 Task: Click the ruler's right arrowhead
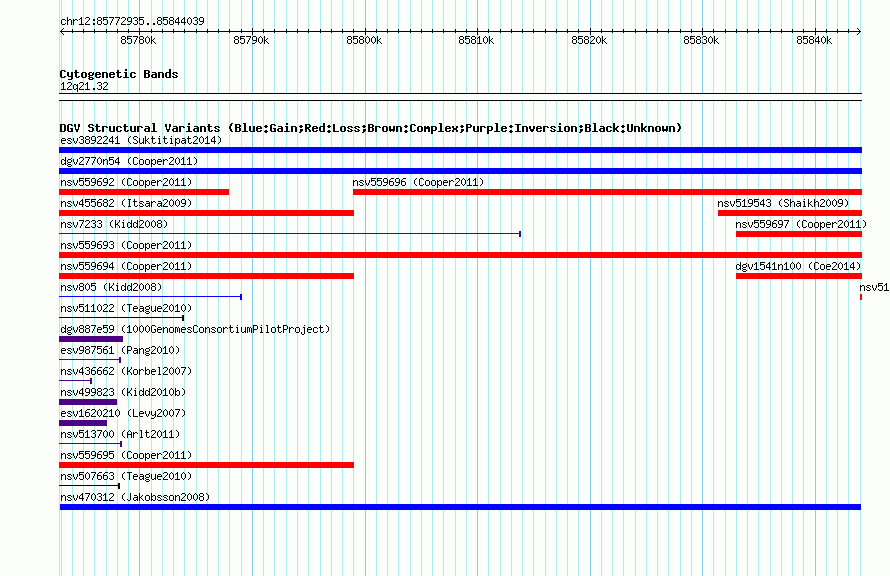859,32
